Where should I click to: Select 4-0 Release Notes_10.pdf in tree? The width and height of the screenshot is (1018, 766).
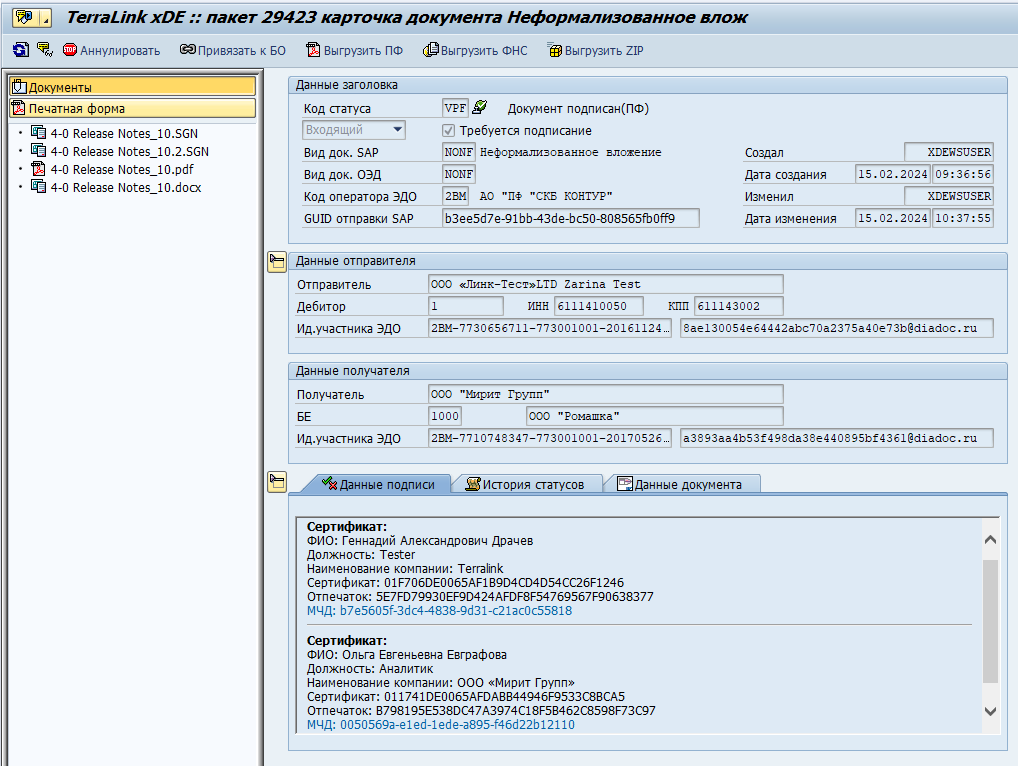121,170
